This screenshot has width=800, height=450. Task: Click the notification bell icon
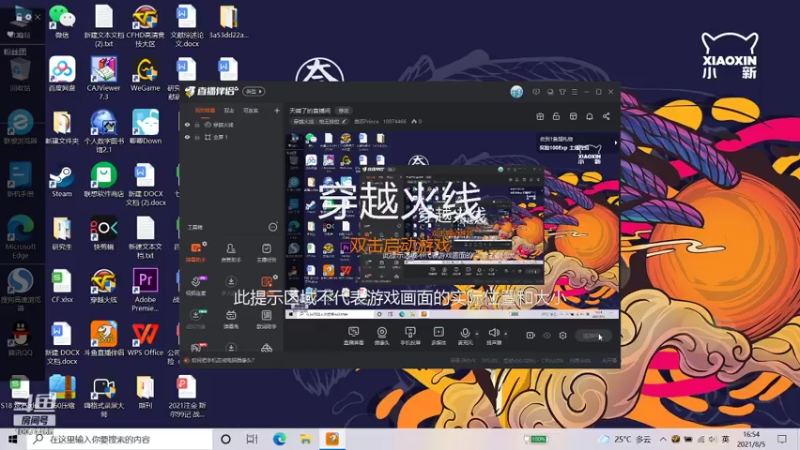(589, 116)
